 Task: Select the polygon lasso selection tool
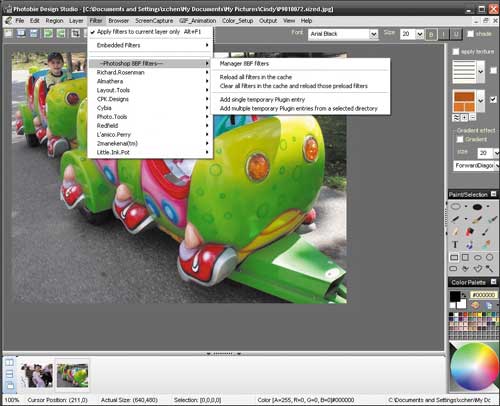478,268
